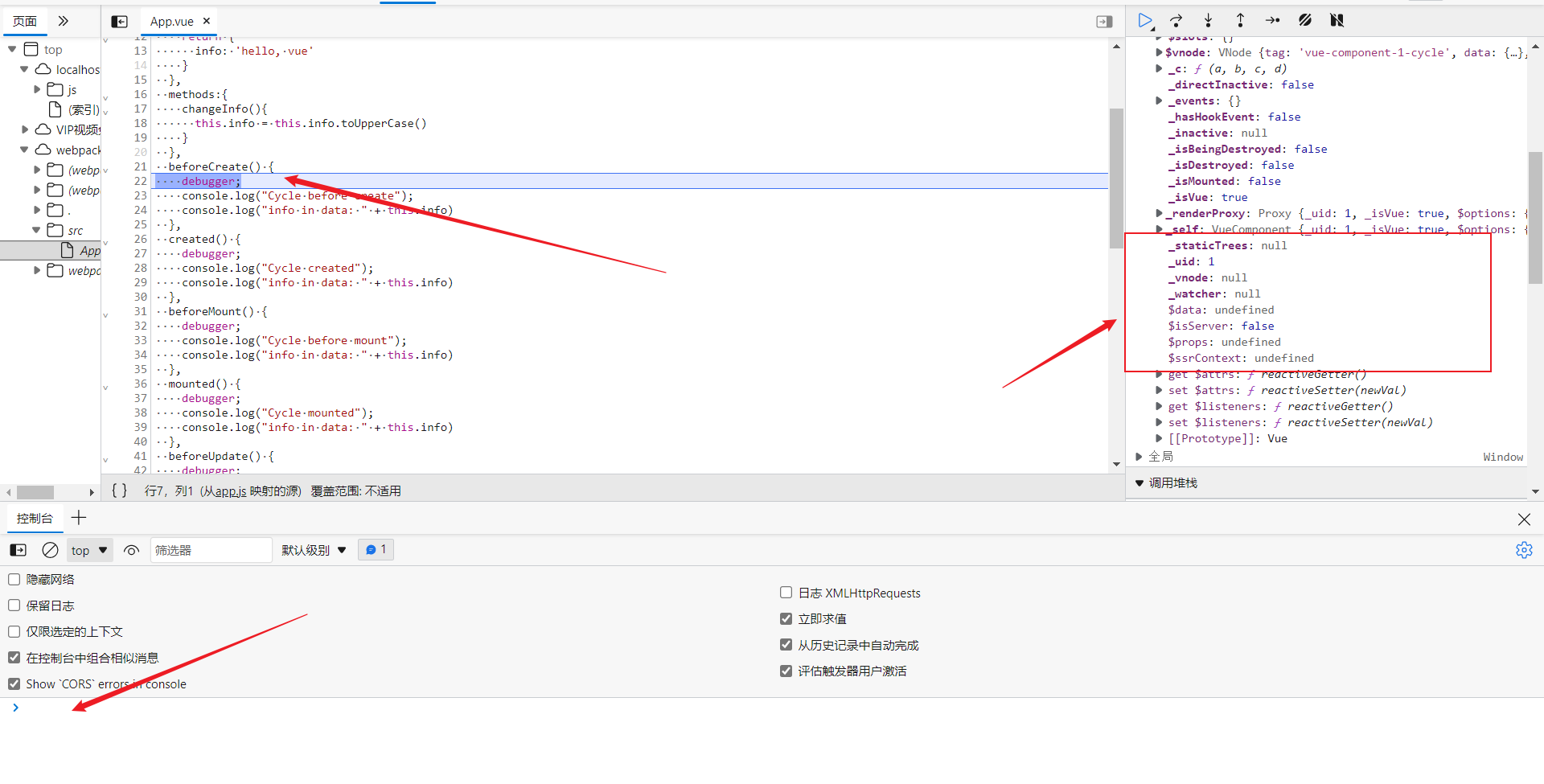
Task: Click the console prompt input line
Action: (772, 708)
